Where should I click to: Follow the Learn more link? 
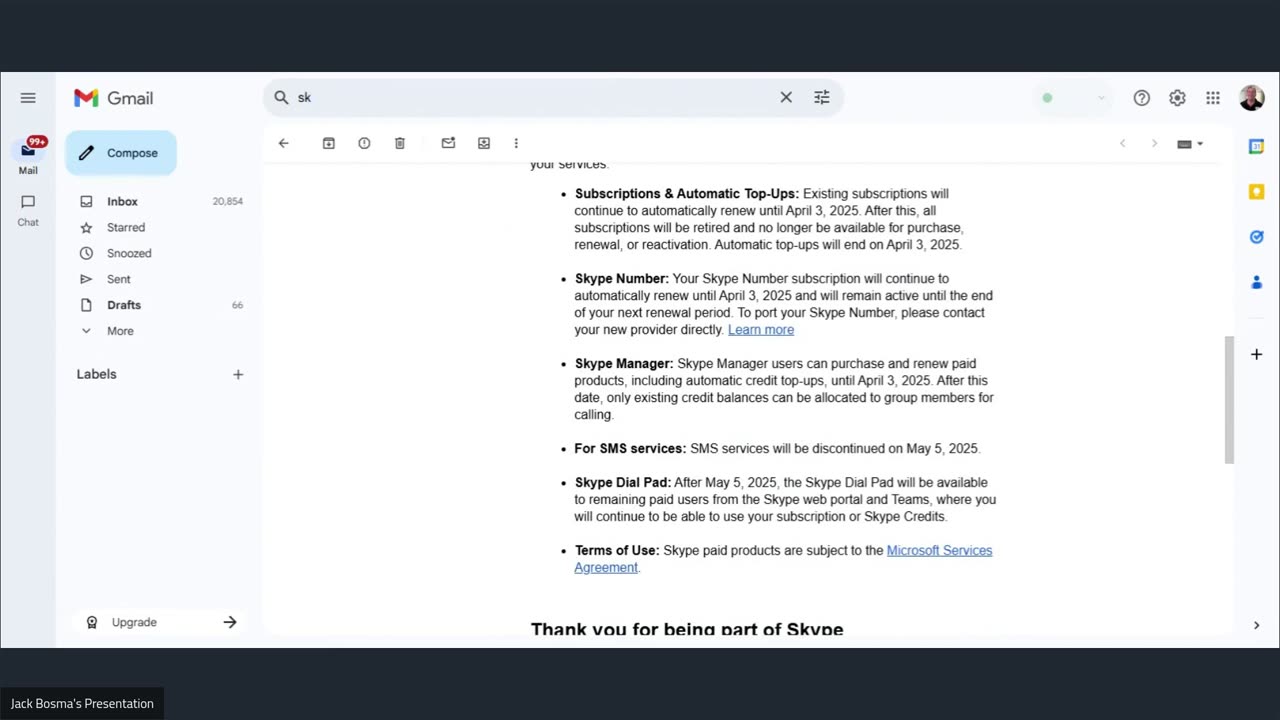click(761, 330)
